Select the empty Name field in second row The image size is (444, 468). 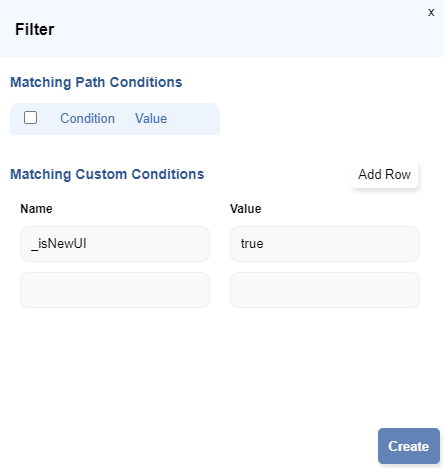tap(115, 290)
